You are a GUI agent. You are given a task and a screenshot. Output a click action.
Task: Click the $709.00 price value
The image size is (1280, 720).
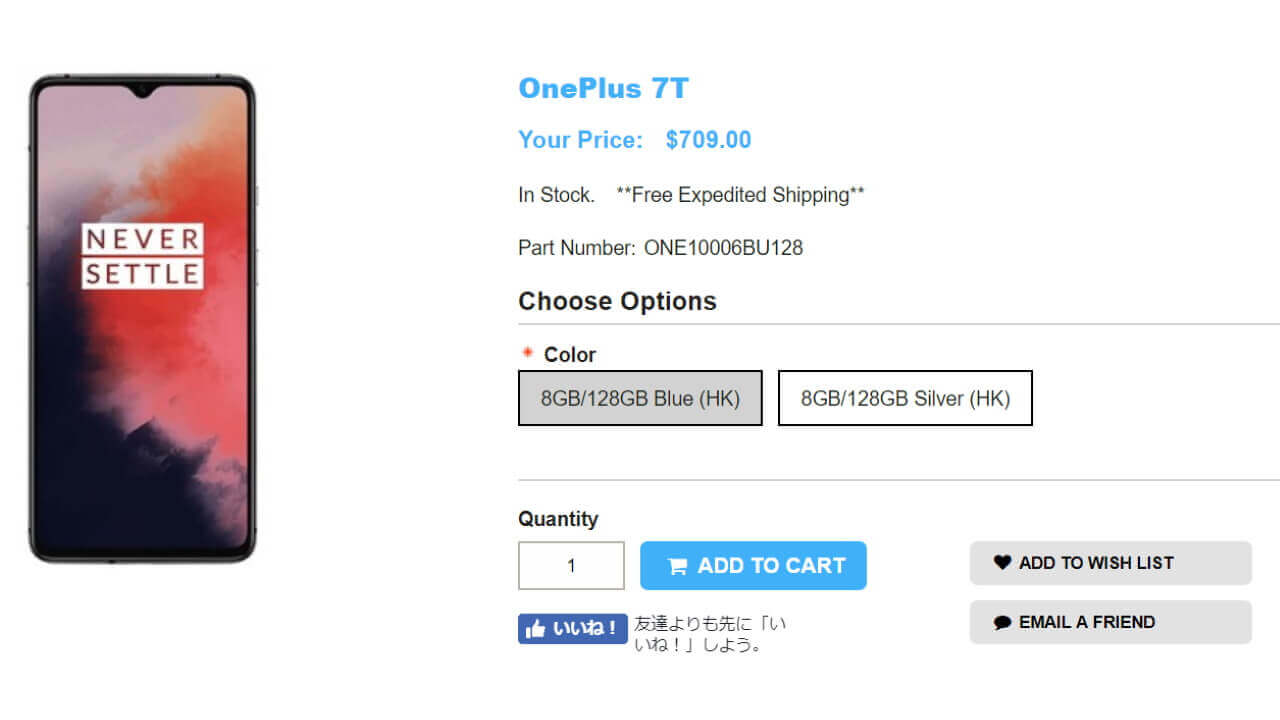coord(708,140)
